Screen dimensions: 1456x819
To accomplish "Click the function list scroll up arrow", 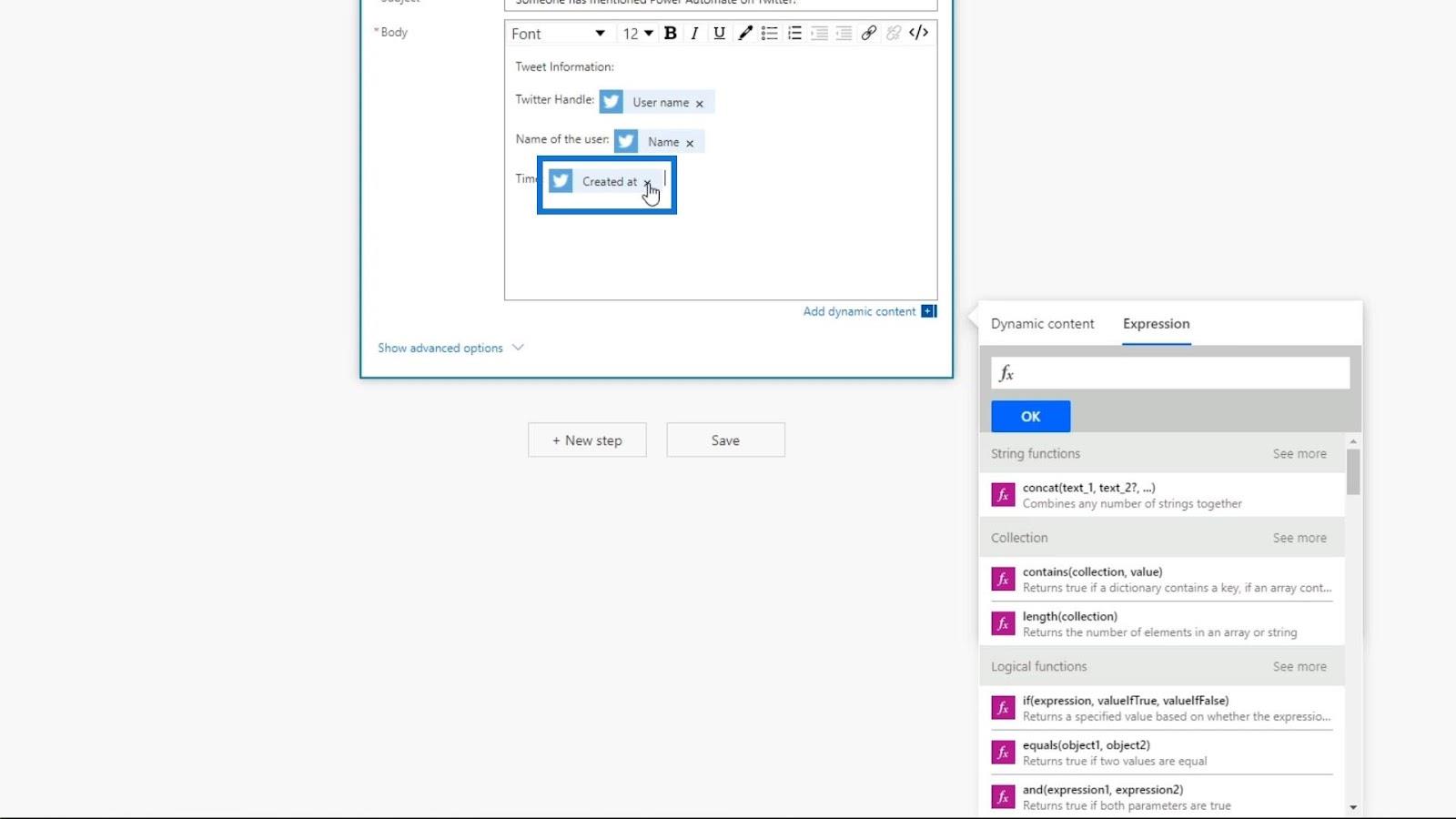I will click(x=1353, y=441).
